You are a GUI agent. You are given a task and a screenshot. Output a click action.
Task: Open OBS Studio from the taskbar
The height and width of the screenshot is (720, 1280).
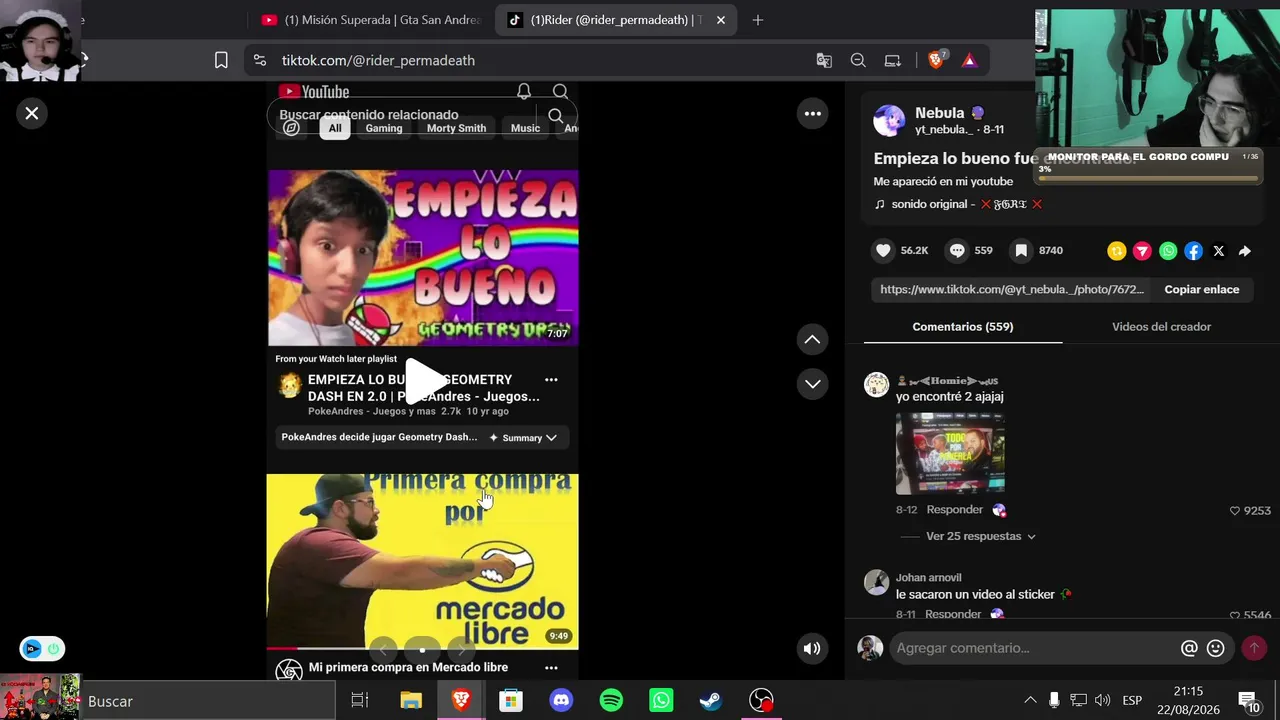(762, 701)
